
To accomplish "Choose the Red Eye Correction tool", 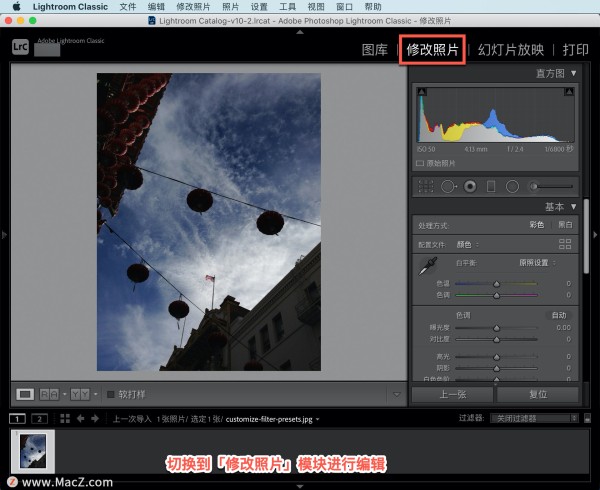I will pos(469,186).
